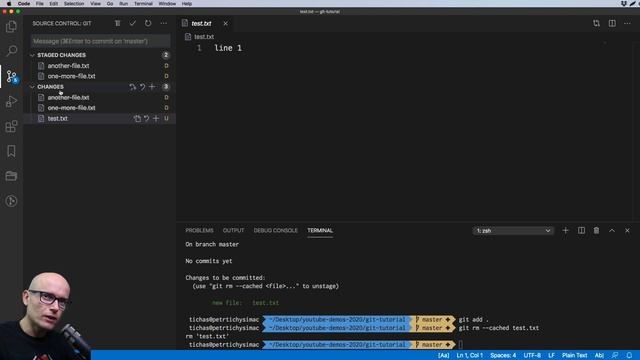This screenshot has width=640, height=360.
Task: Select staged another-file.txt entry
Action: pos(100,66)
